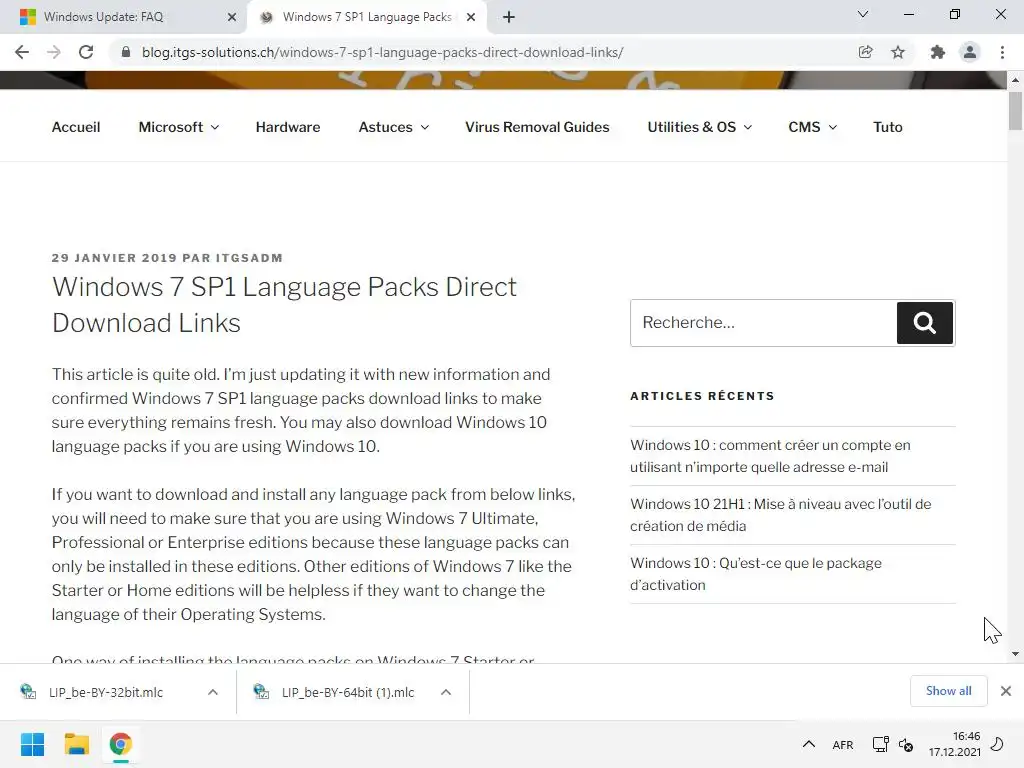
Task: Open the Utilities & OS menu
Action: [692, 127]
